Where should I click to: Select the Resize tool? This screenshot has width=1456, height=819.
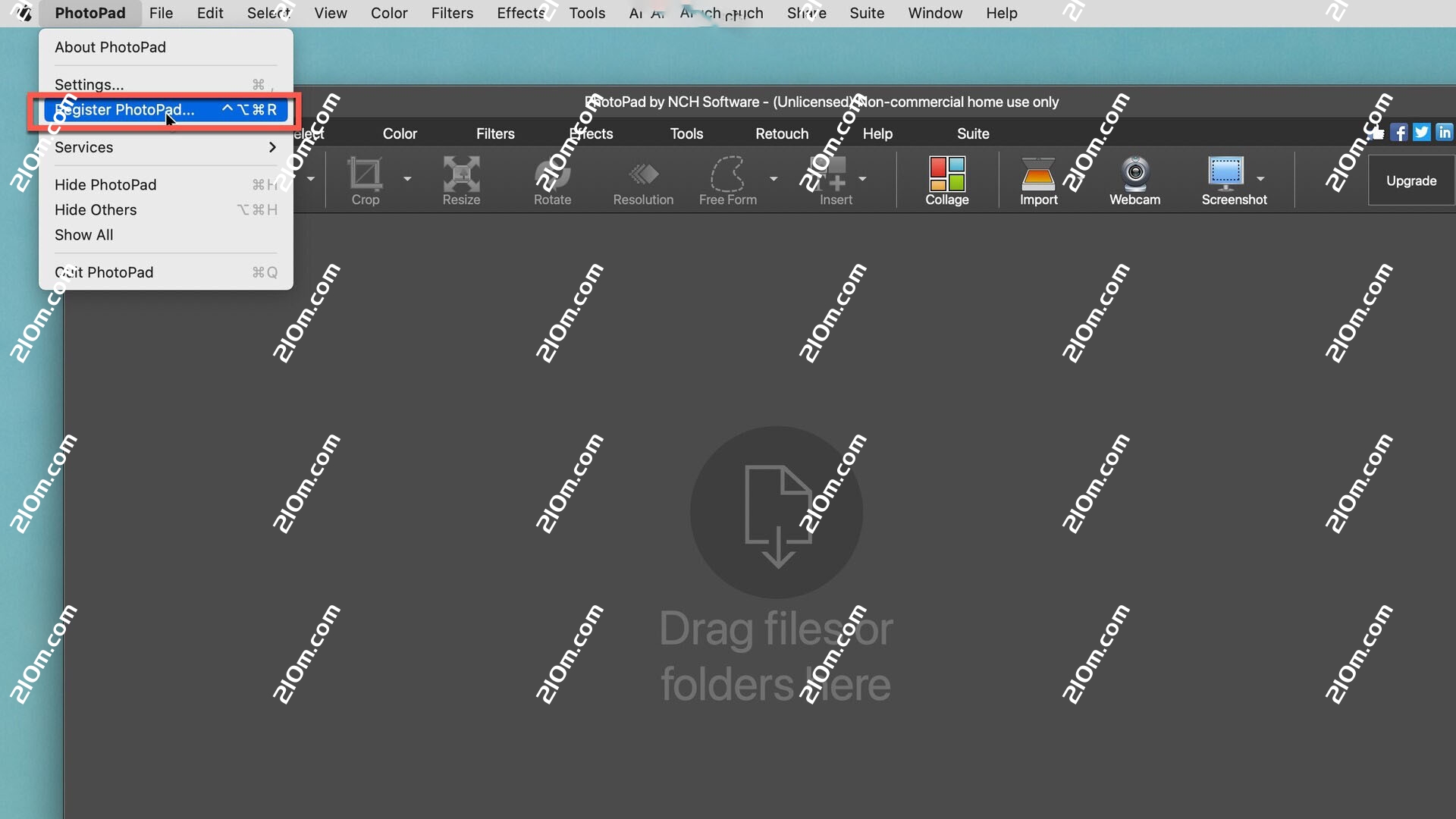pyautogui.click(x=460, y=180)
